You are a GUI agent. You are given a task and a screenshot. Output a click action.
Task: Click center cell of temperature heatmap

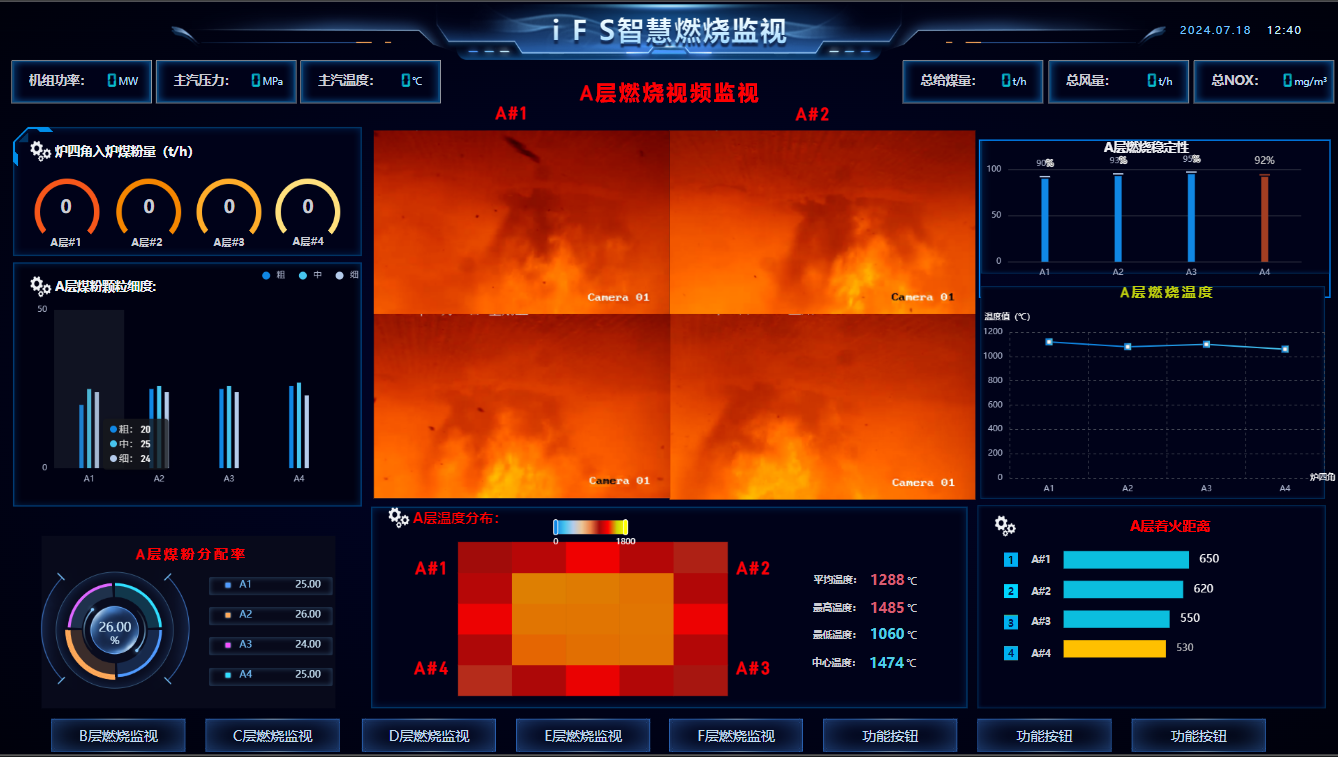(593, 619)
